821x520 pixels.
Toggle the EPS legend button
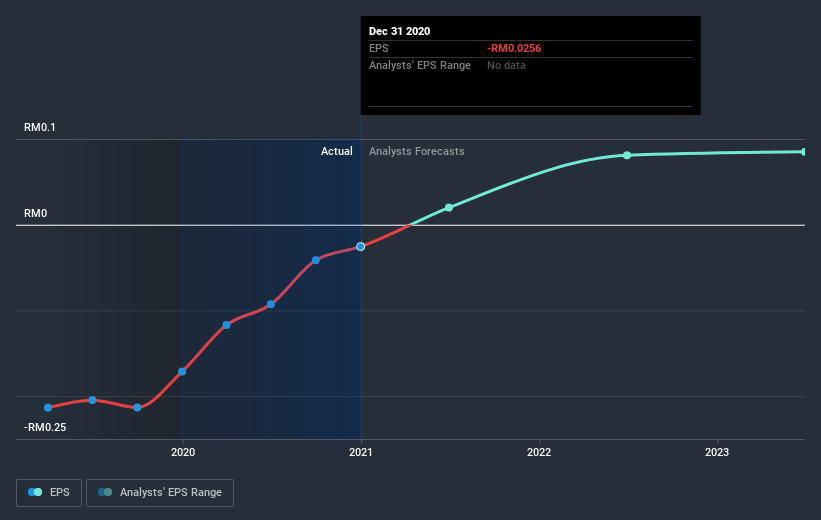coord(49,493)
